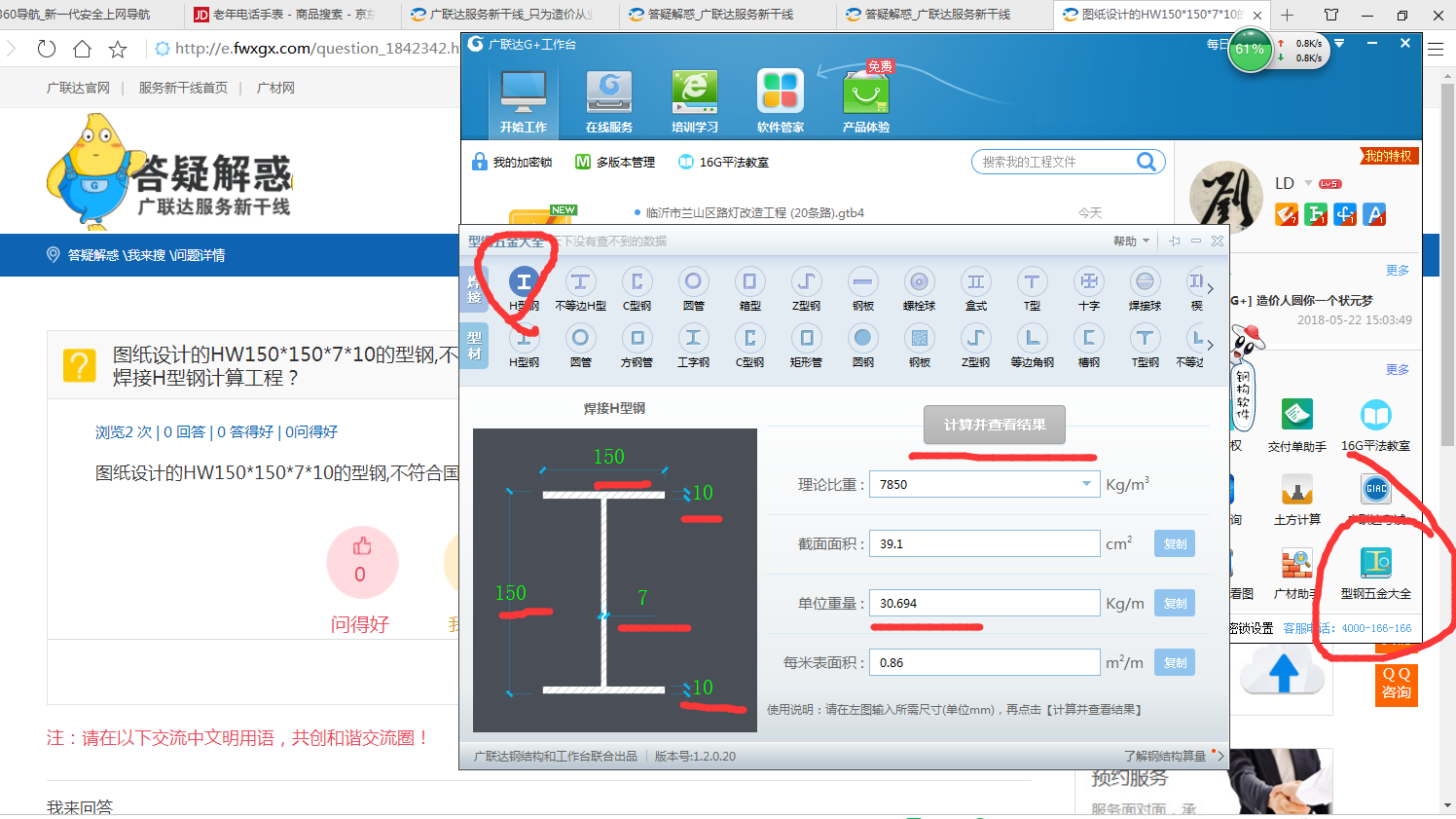Click 计算并查看结果 button
The height and width of the screenshot is (819, 1456).
[x=995, y=425]
